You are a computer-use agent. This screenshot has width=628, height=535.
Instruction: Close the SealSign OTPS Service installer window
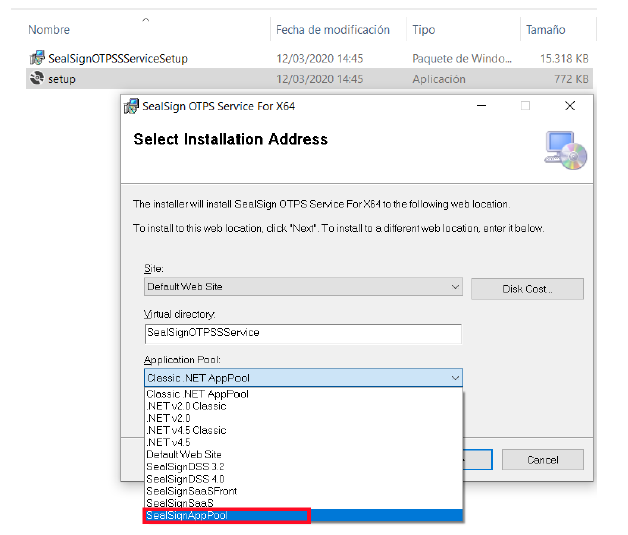[570, 106]
